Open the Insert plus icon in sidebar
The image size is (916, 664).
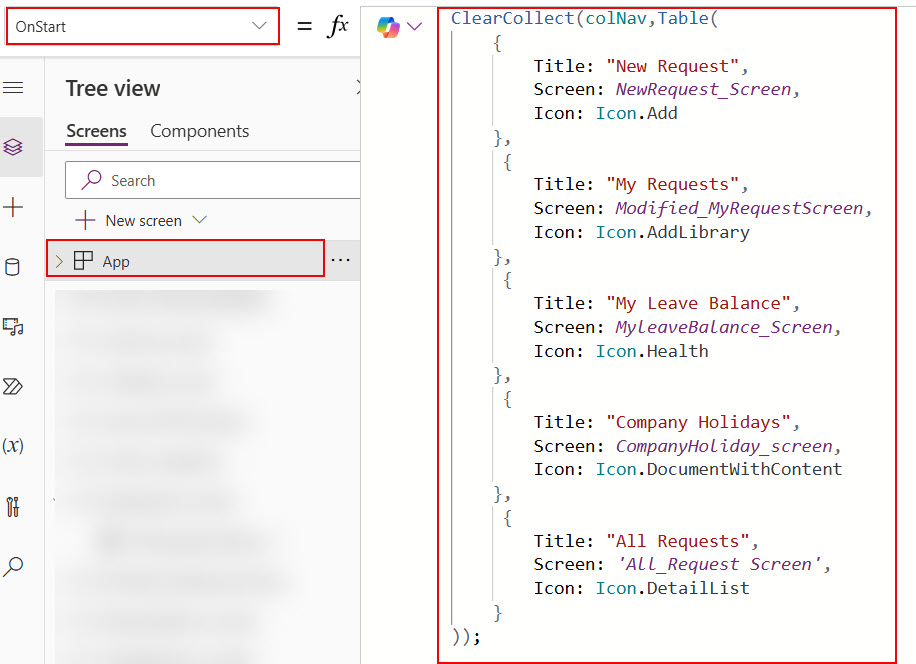(x=13, y=207)
